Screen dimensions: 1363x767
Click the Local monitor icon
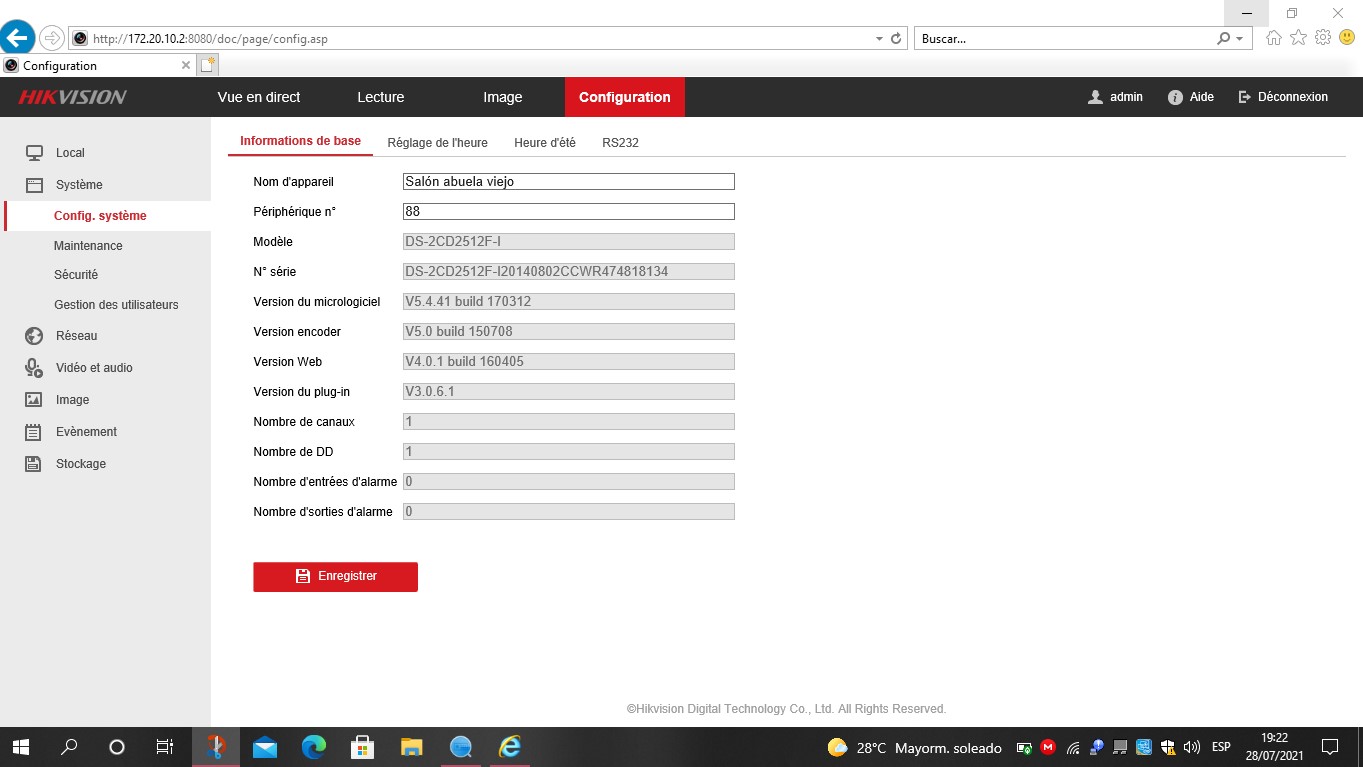pos(33,152)
